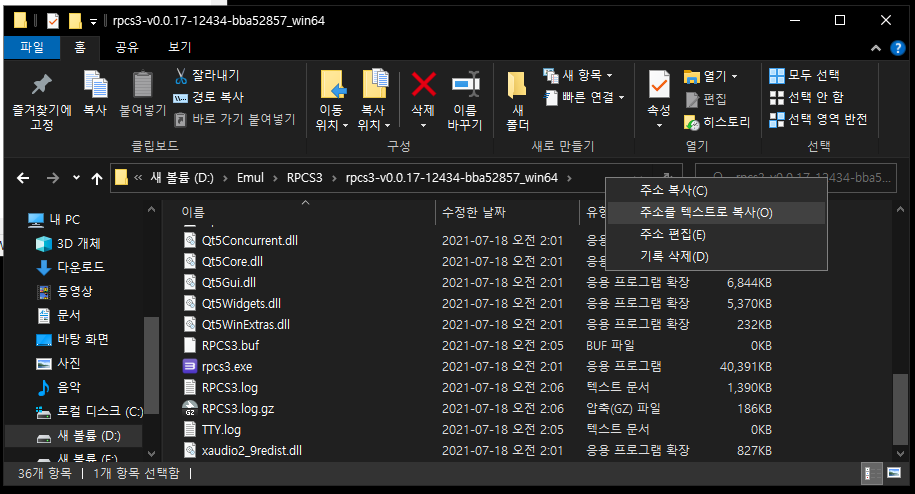Open the 열기 dropdown in ribbon
Viewport: 915px width, 494px height.
pos(710,76)
